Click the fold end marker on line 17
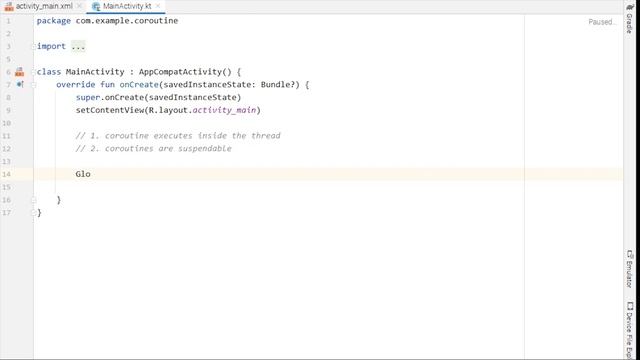 pyautogui.click(x=34, y=213)
